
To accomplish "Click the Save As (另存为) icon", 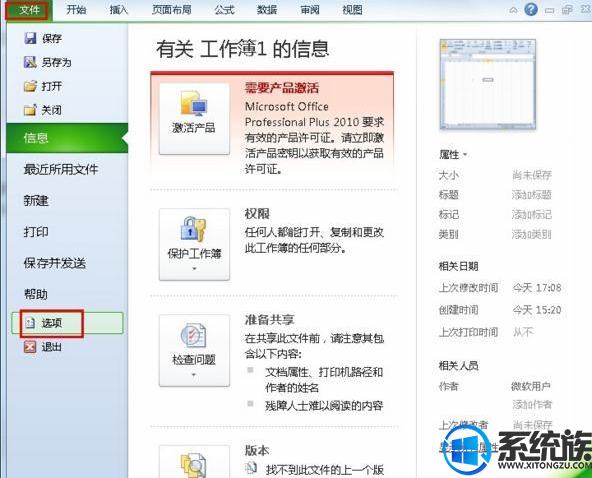I will (x=30, y=62).
